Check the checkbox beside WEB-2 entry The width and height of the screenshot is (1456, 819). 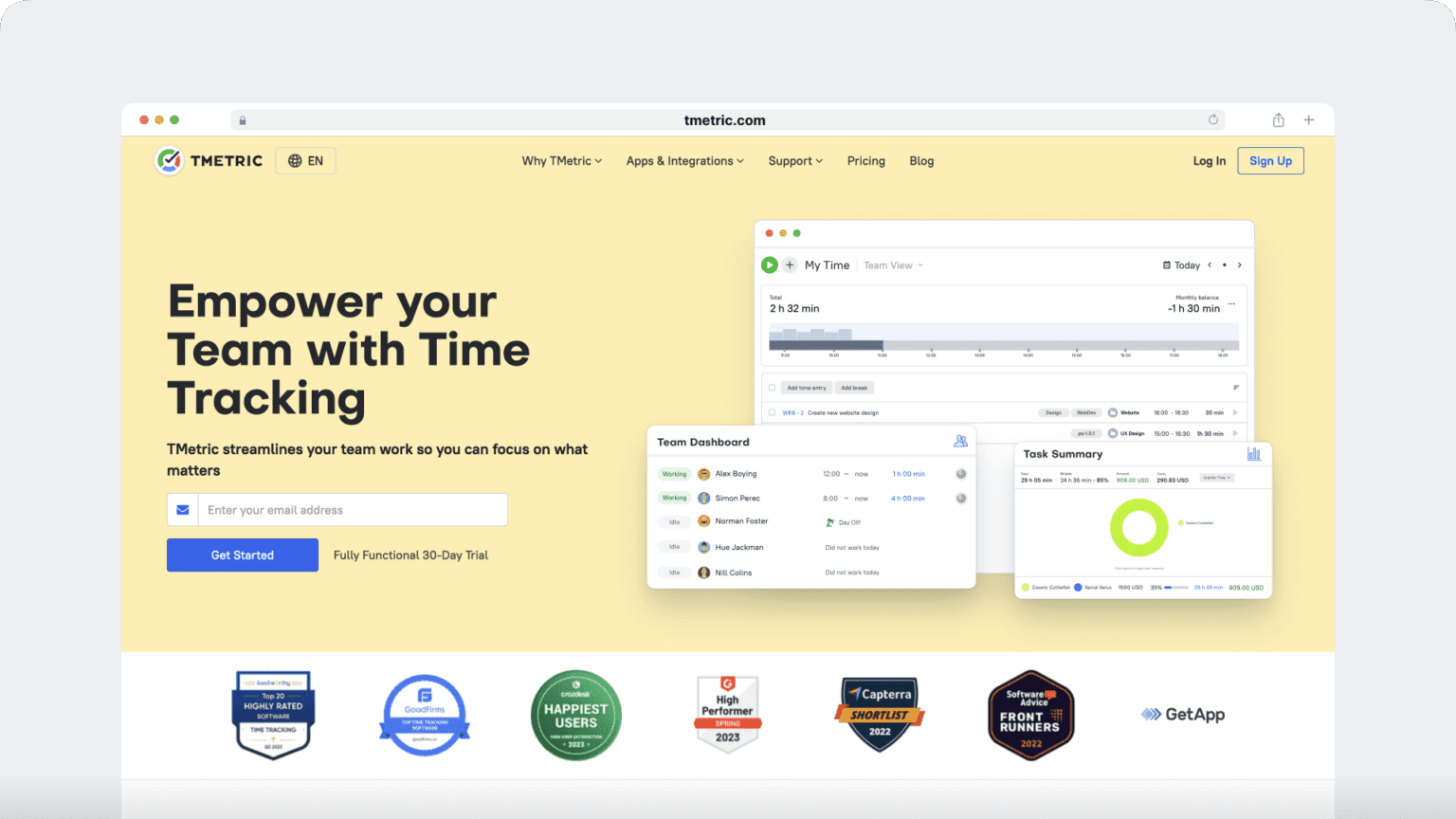tap(772, 412)
